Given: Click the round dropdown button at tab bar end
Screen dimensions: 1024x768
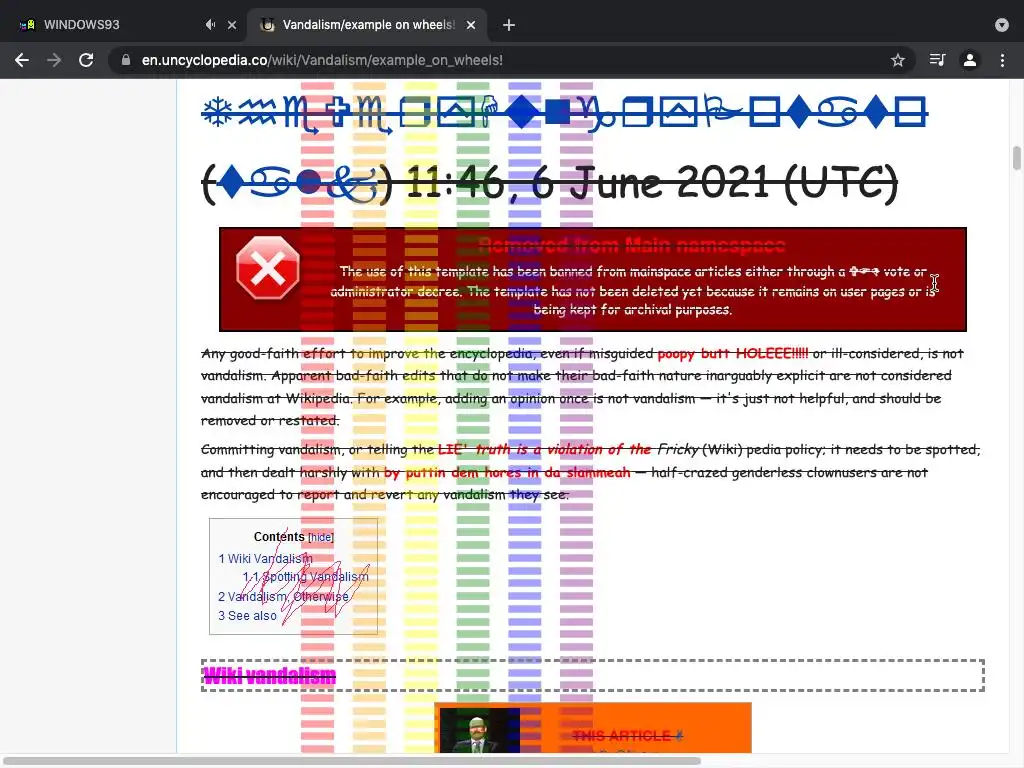Looking at the screenshot, I should click(1002, 25).
